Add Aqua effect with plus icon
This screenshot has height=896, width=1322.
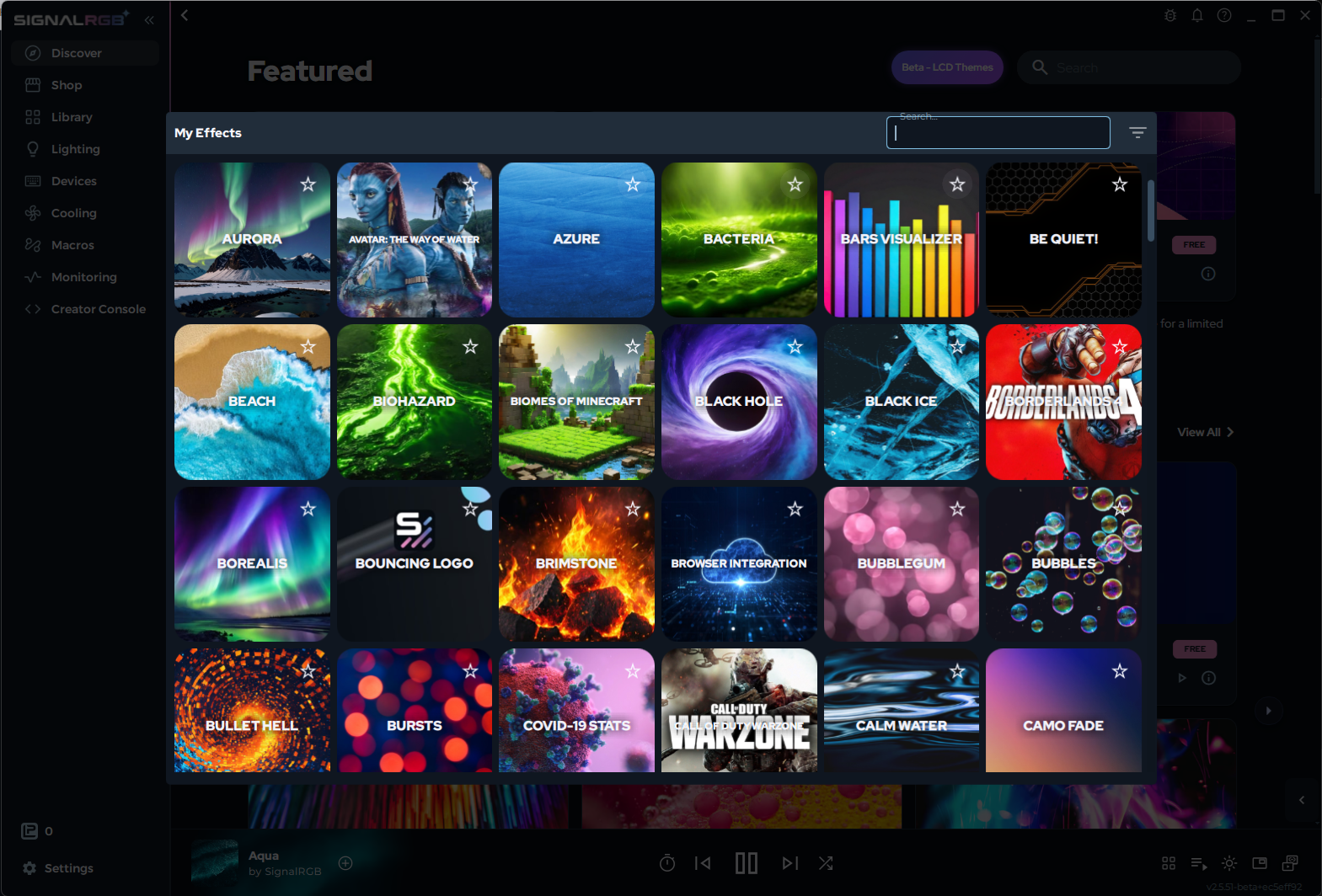[x=345, y=862]
